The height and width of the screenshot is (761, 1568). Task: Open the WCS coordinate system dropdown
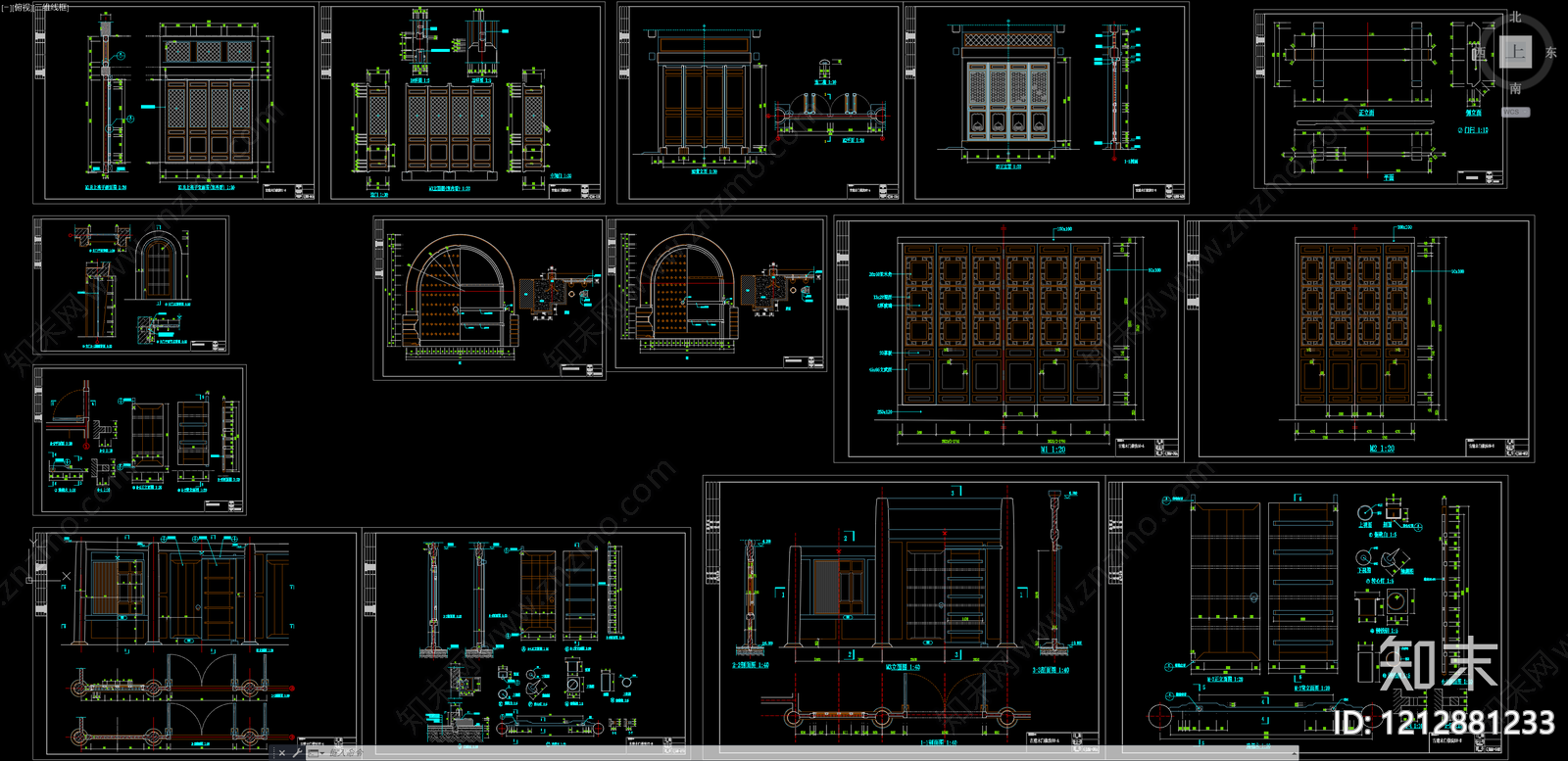pos(1514,113)
